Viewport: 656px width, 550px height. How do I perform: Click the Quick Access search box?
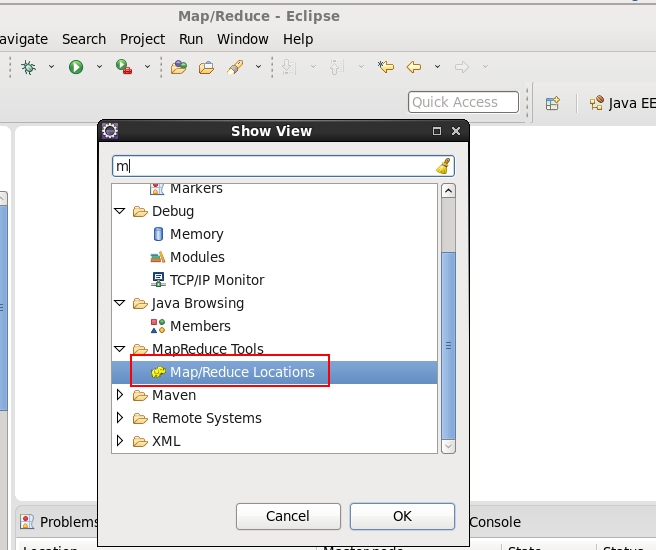click(x=463, y=102)
